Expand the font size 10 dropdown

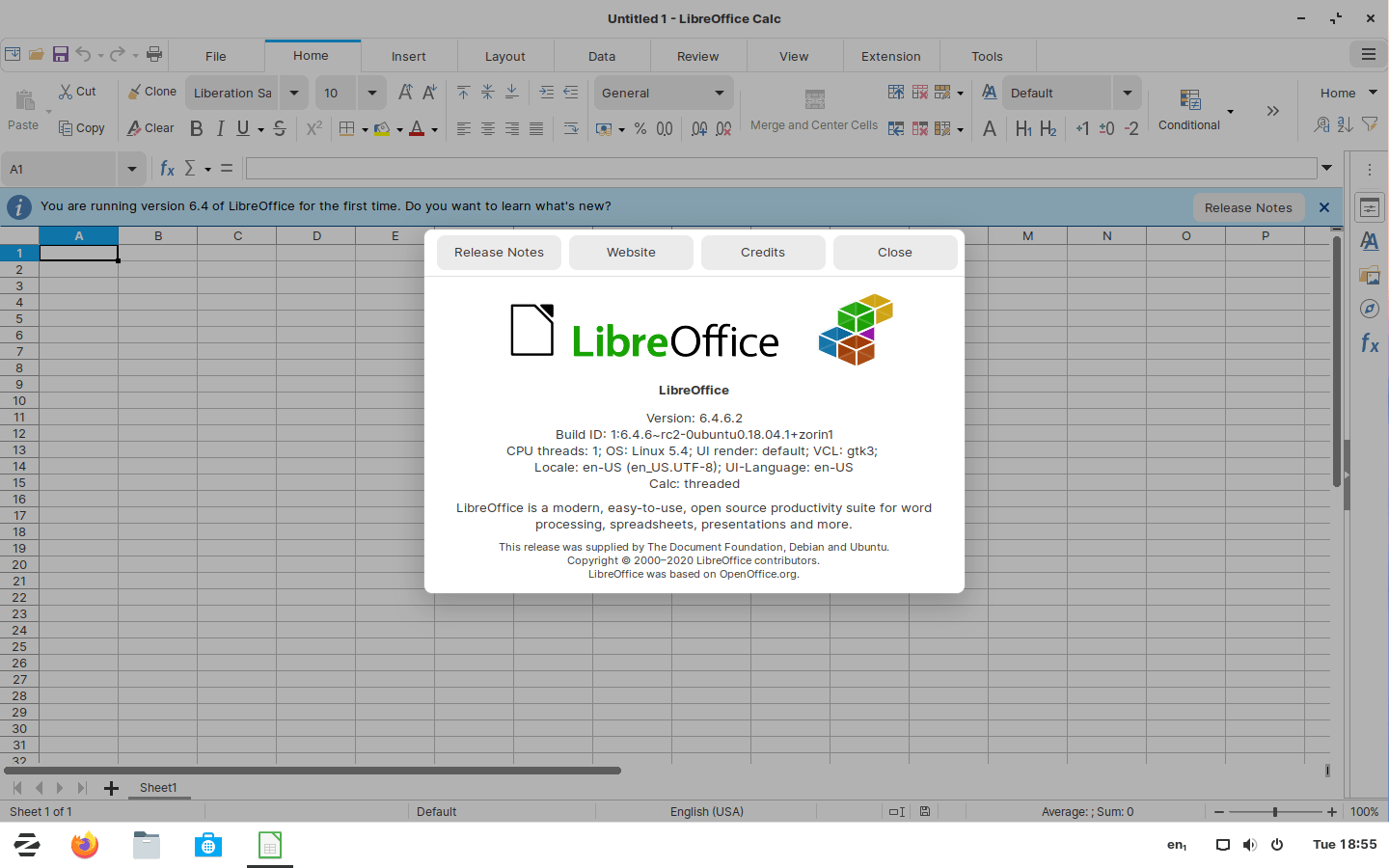pos(372,93)
